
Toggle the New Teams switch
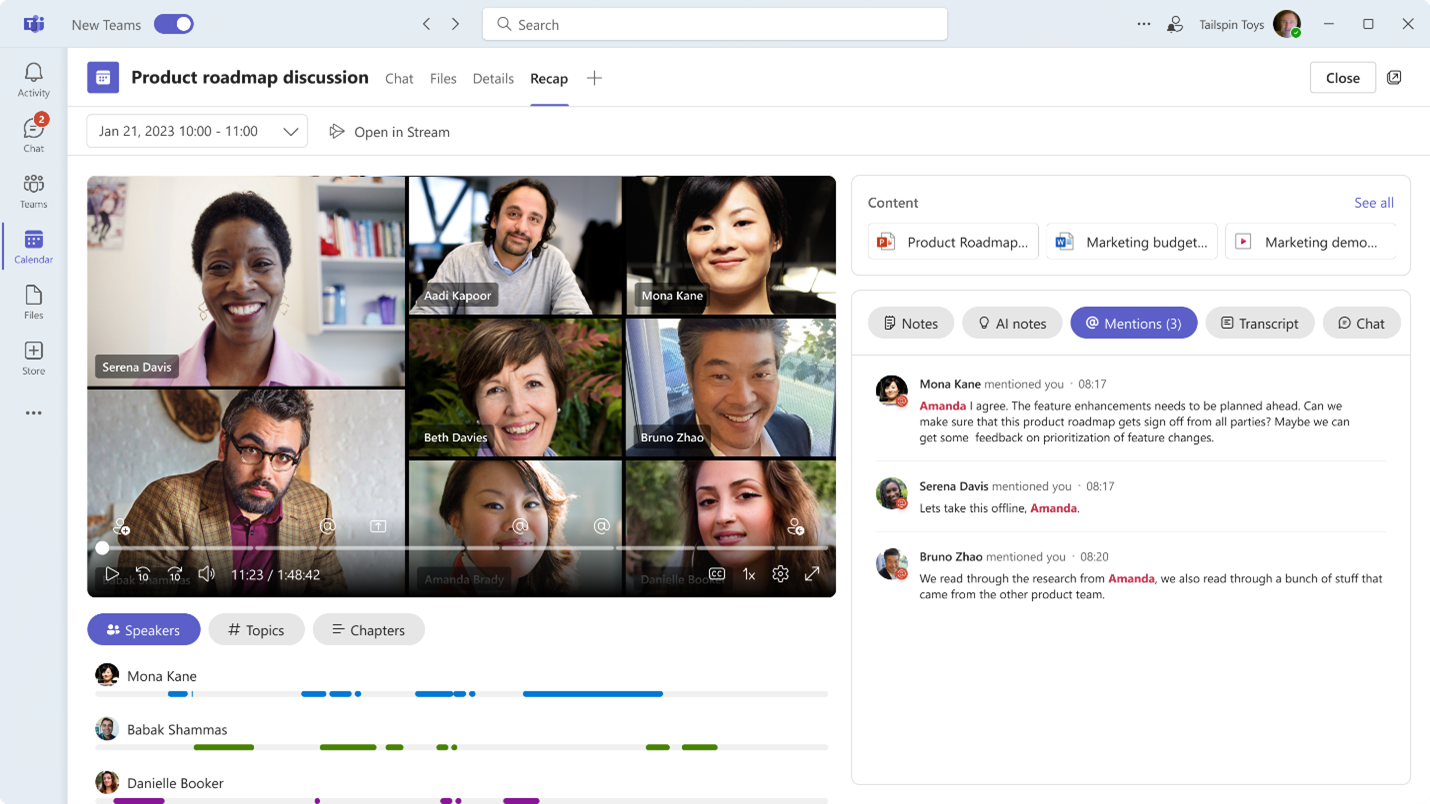pos(173,23)
